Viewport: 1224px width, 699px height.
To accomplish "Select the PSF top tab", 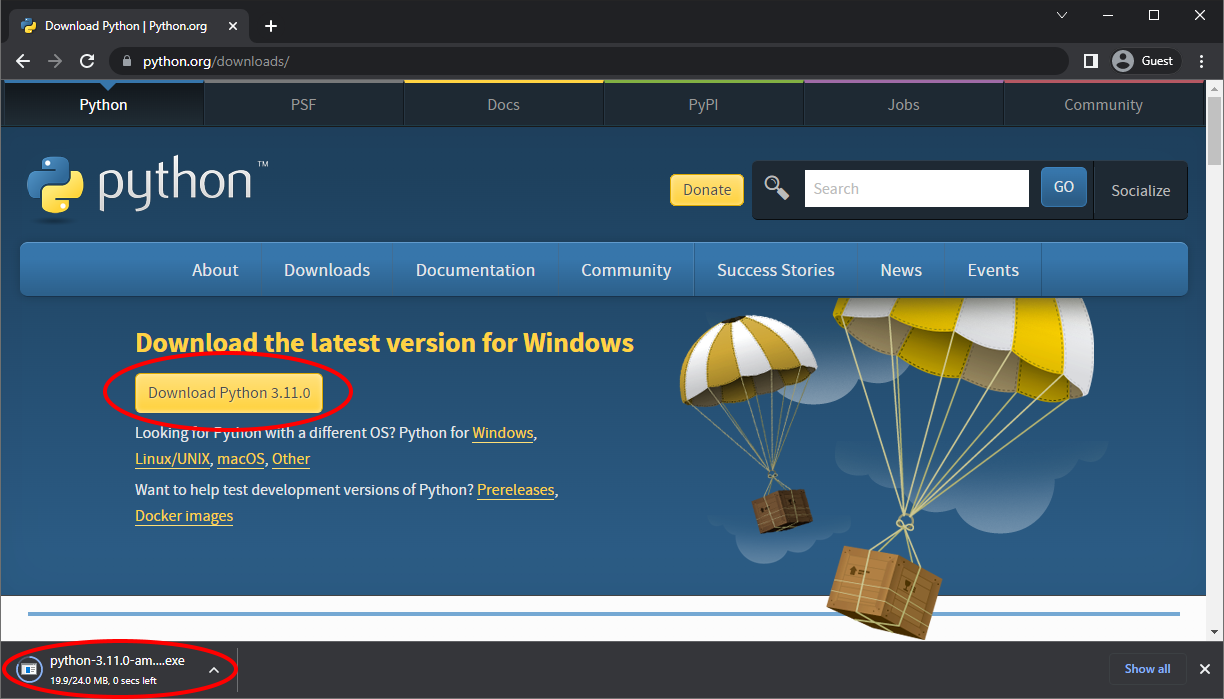I will (x=304, y=104).
